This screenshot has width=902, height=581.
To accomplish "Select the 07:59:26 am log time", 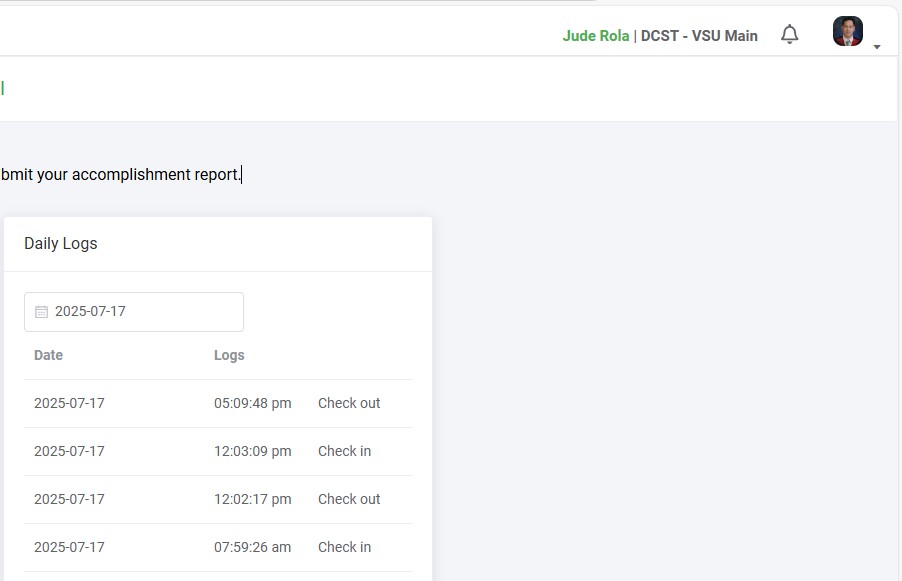I will (x=253, y=547).
